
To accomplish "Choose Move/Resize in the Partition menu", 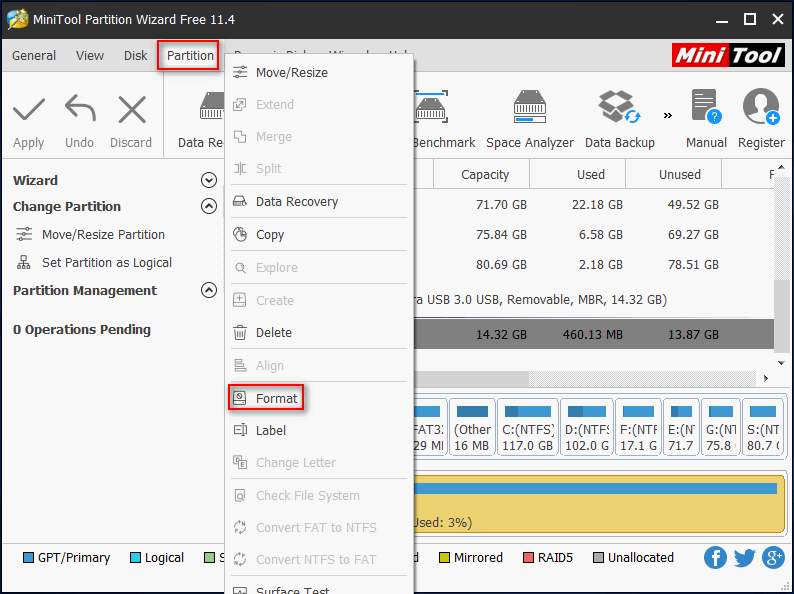I will 319,72.
